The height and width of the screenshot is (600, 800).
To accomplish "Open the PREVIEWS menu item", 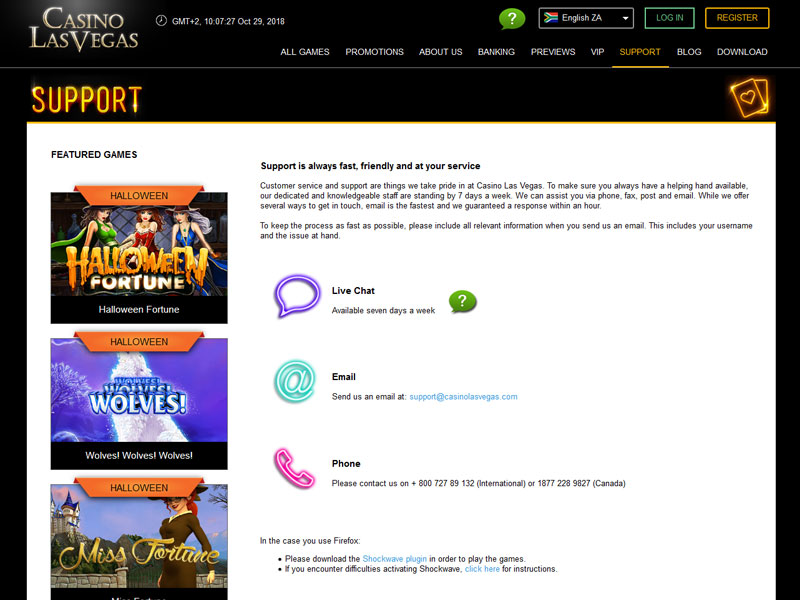I will [x=553, y=52].
